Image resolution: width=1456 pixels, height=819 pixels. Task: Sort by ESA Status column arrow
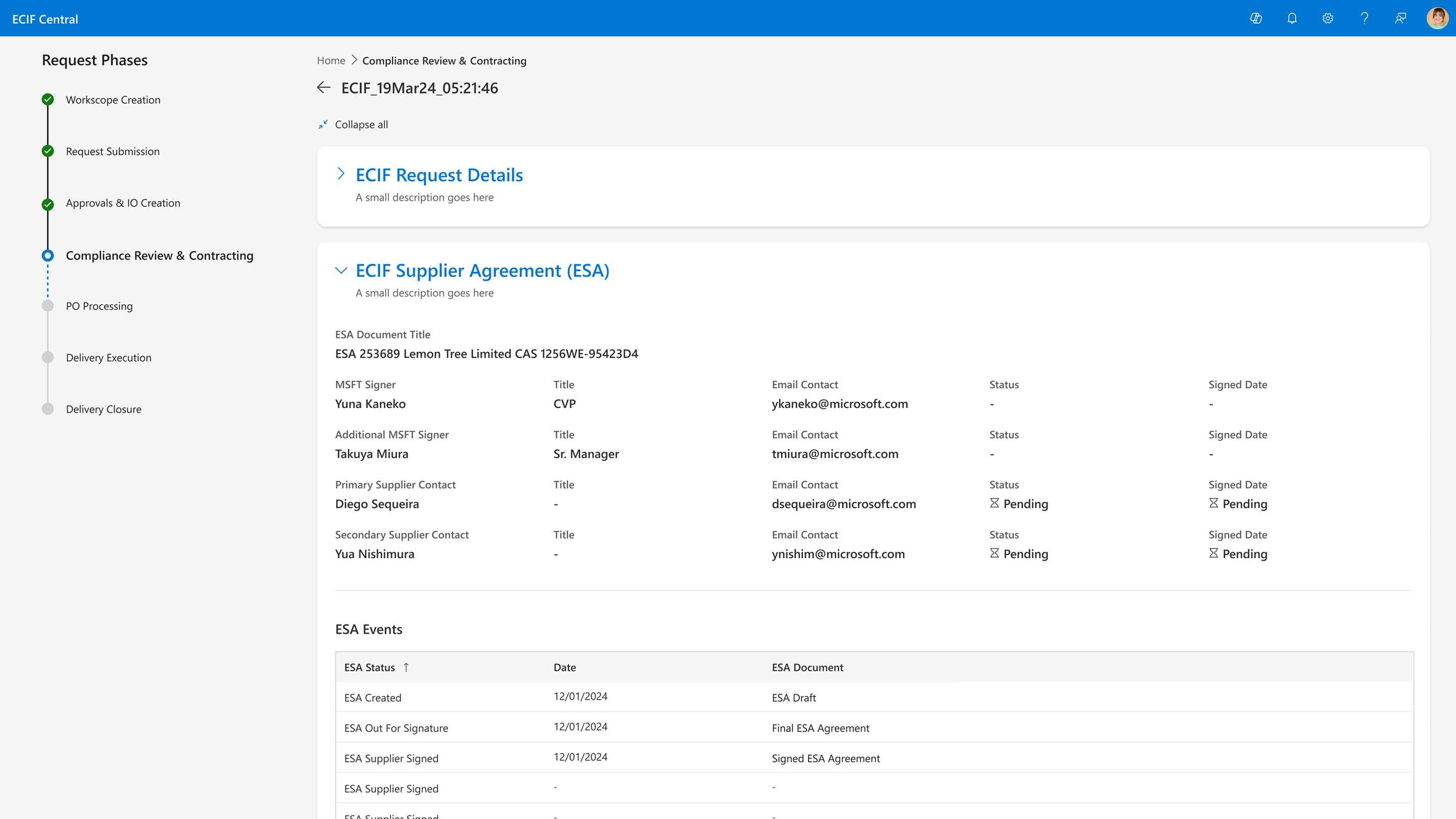tap(406, 667)
